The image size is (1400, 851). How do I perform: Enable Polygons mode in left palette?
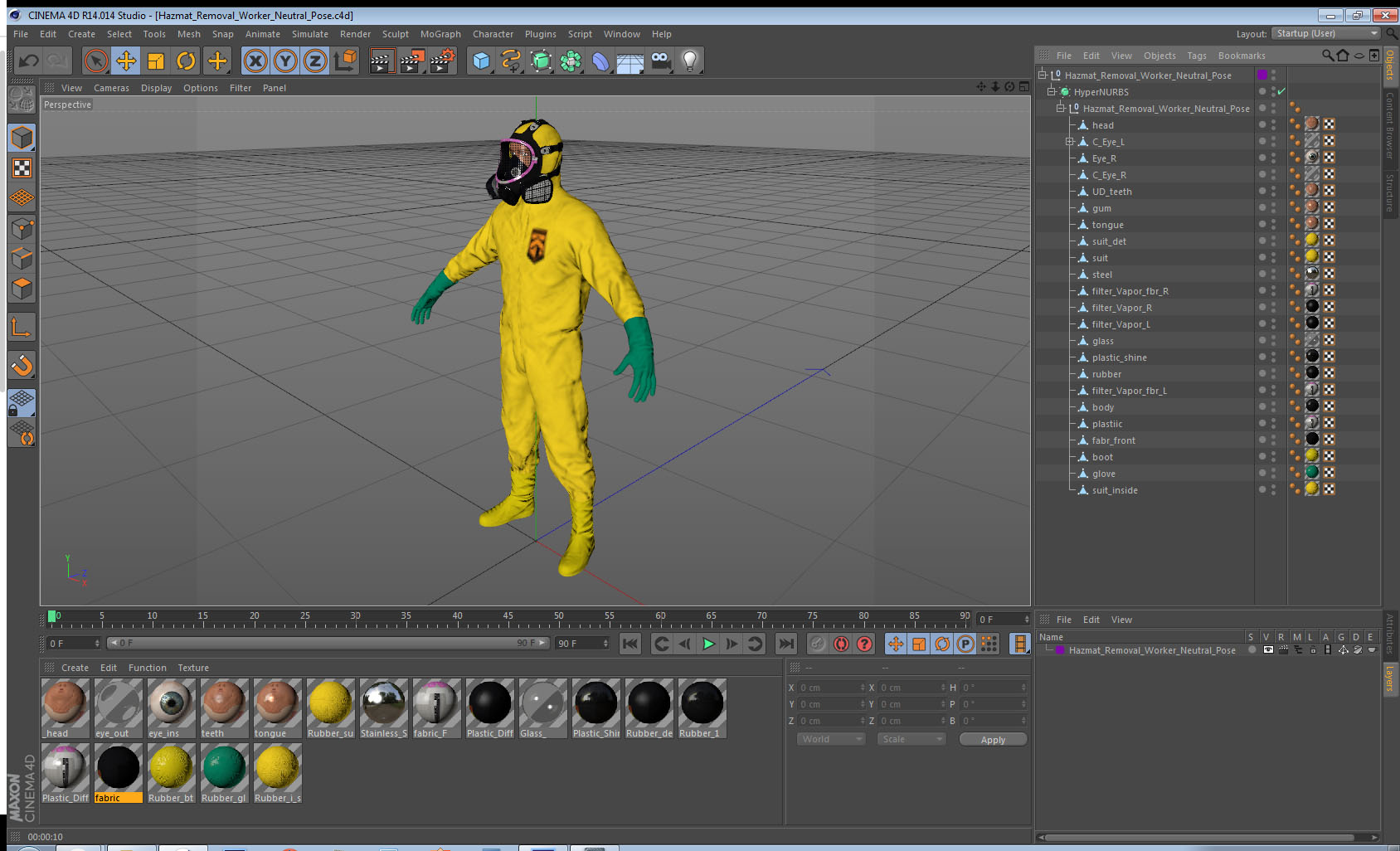point(22,289)
